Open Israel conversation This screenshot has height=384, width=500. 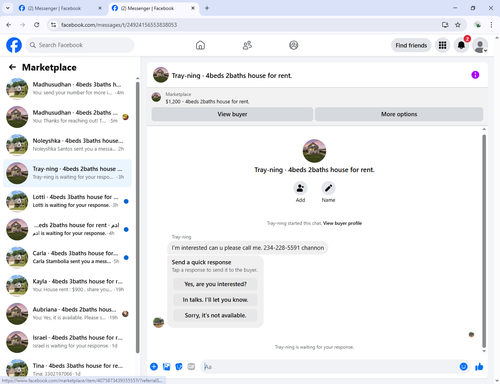tap(67, 342)
